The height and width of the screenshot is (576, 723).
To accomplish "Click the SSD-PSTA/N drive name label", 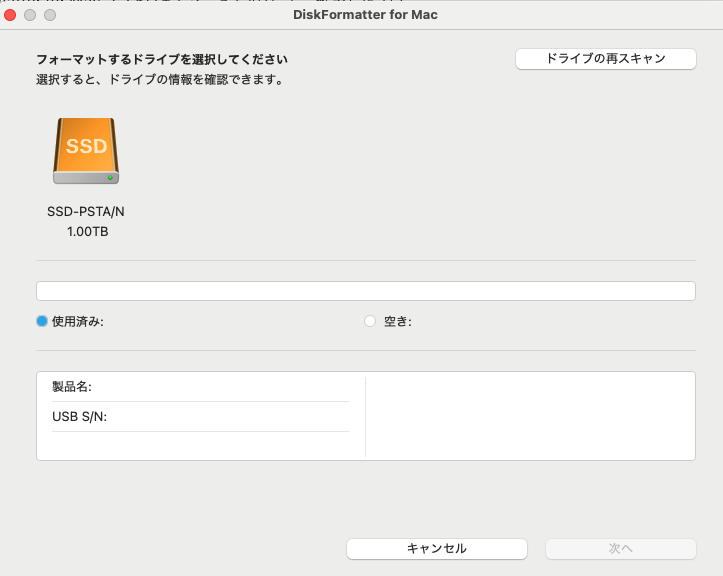I will [86, 212].
